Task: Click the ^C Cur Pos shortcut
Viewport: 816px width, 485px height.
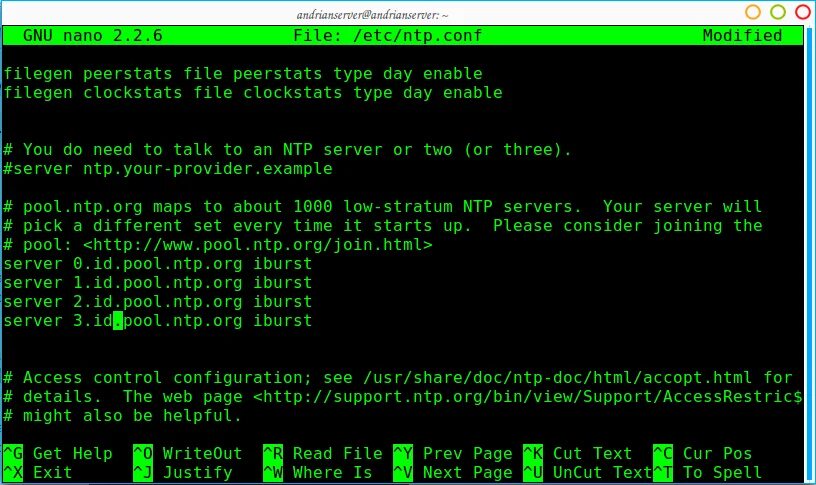Action: click(703, 454)
